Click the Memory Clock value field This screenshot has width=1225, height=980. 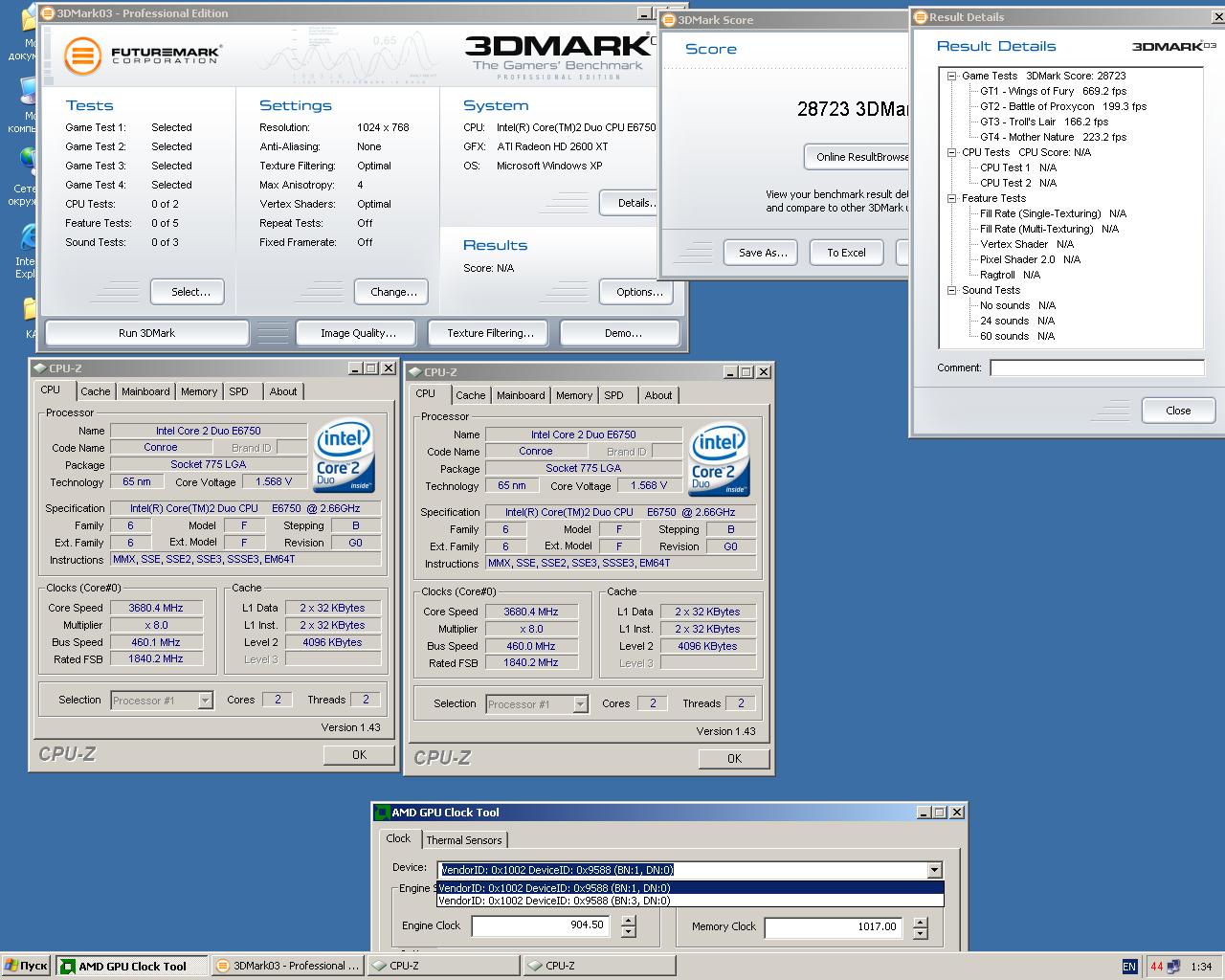pos(833,927)
